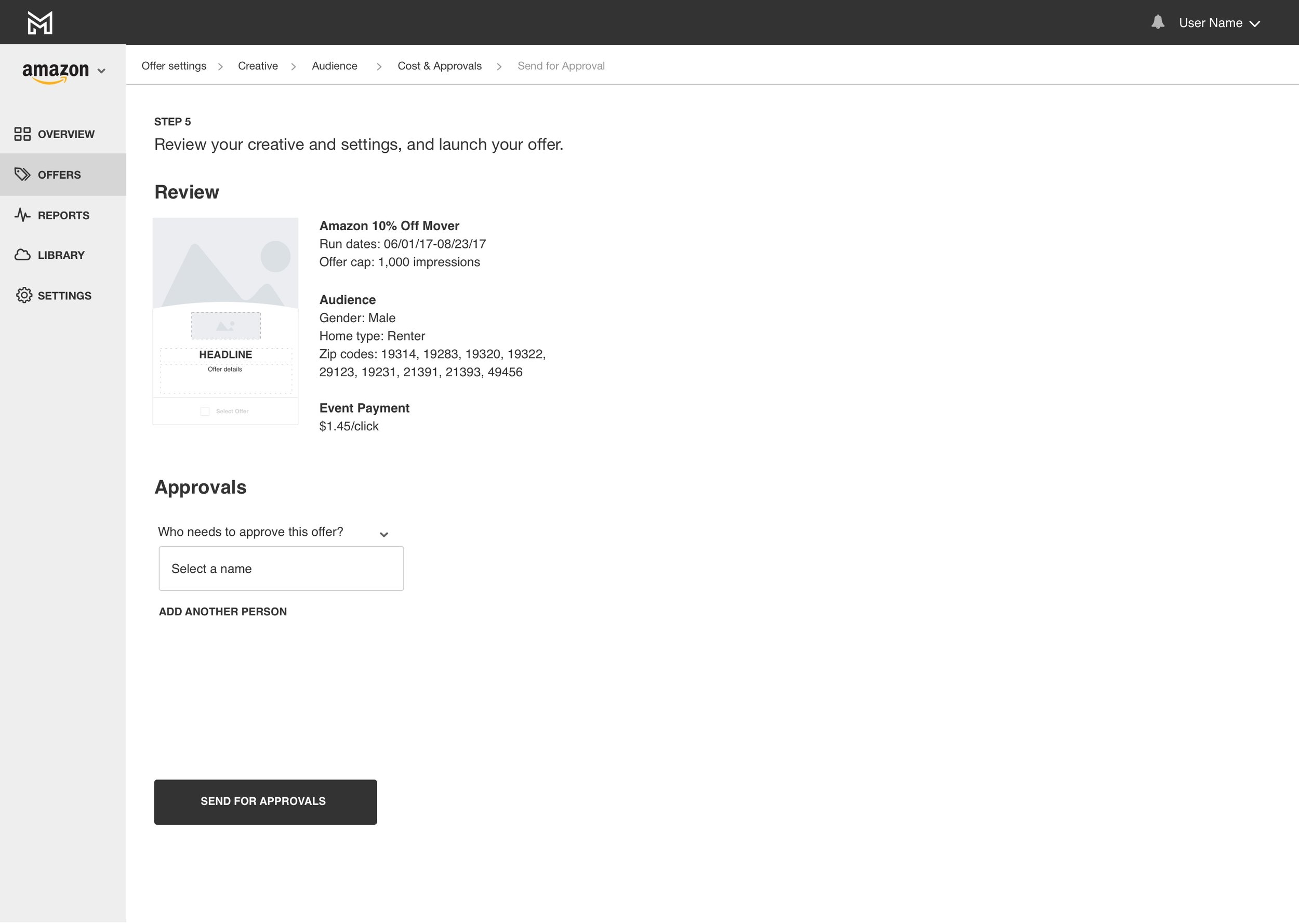Screen dimensions: 1299x924
Task: Click Gender: Male text
Action: (x=357, y=318)
